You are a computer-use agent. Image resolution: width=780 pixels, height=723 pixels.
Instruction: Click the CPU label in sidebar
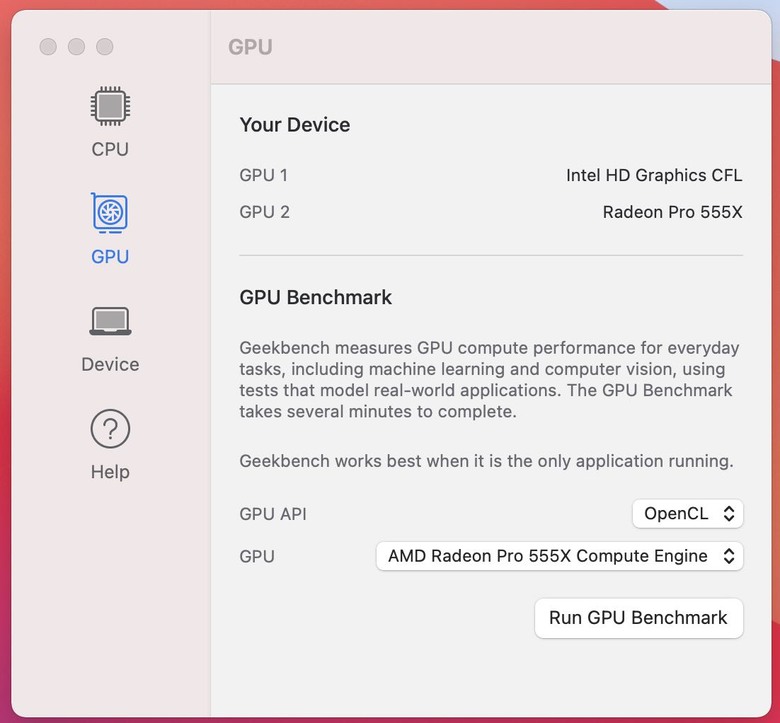click(x=110, y=149)
